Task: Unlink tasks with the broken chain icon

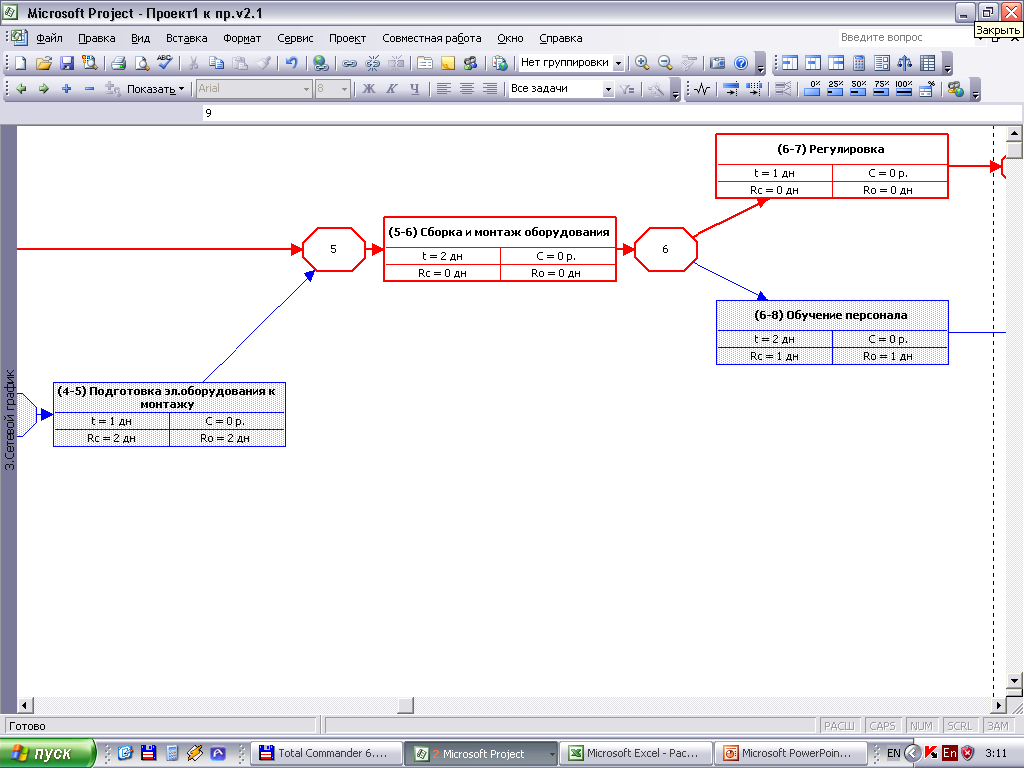Action: [373, 63]
